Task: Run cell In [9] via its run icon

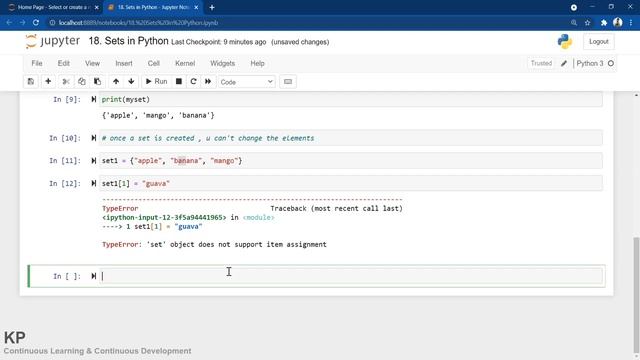Action: [x=93, y=99]
